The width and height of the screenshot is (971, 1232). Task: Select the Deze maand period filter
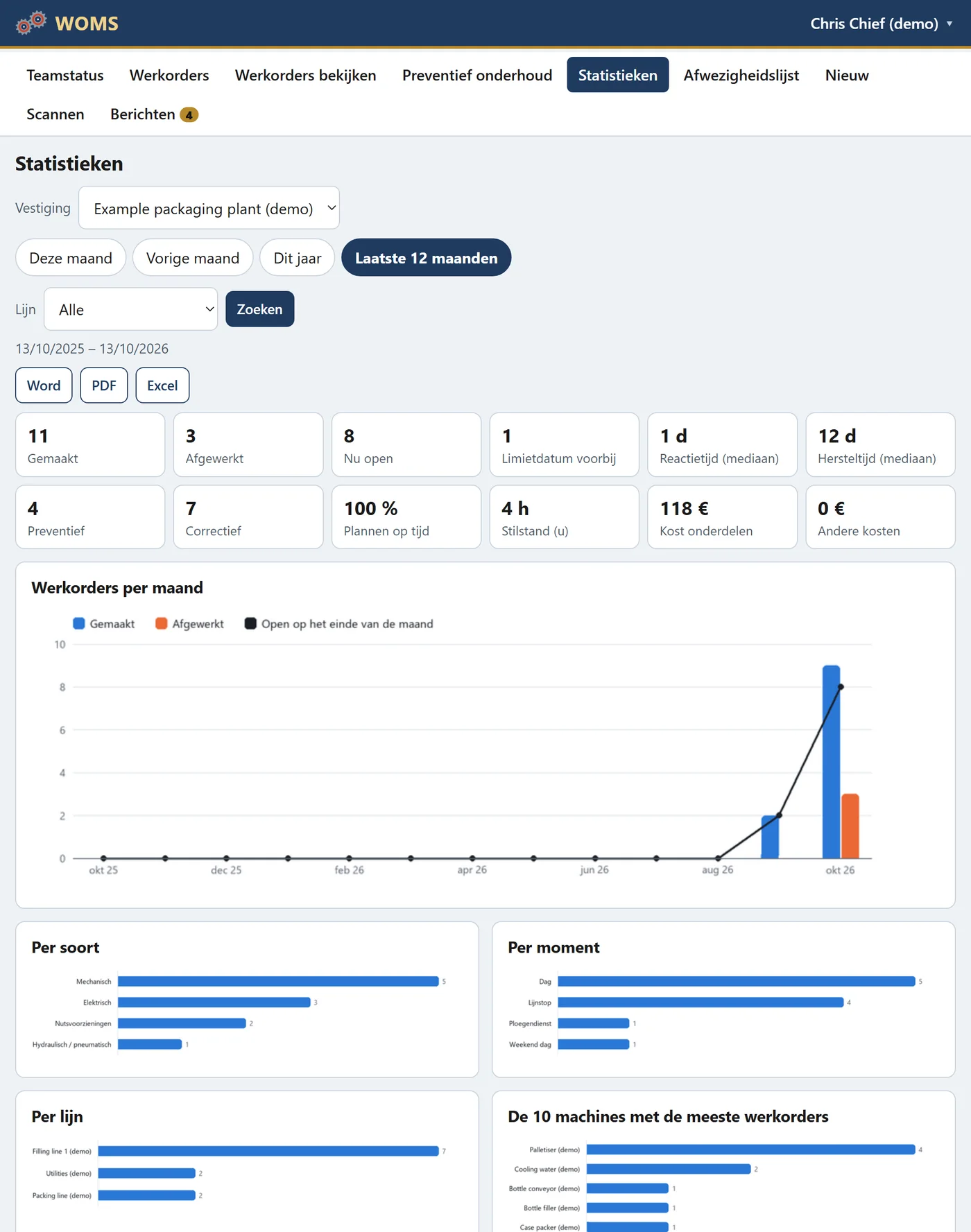[71, 258]
